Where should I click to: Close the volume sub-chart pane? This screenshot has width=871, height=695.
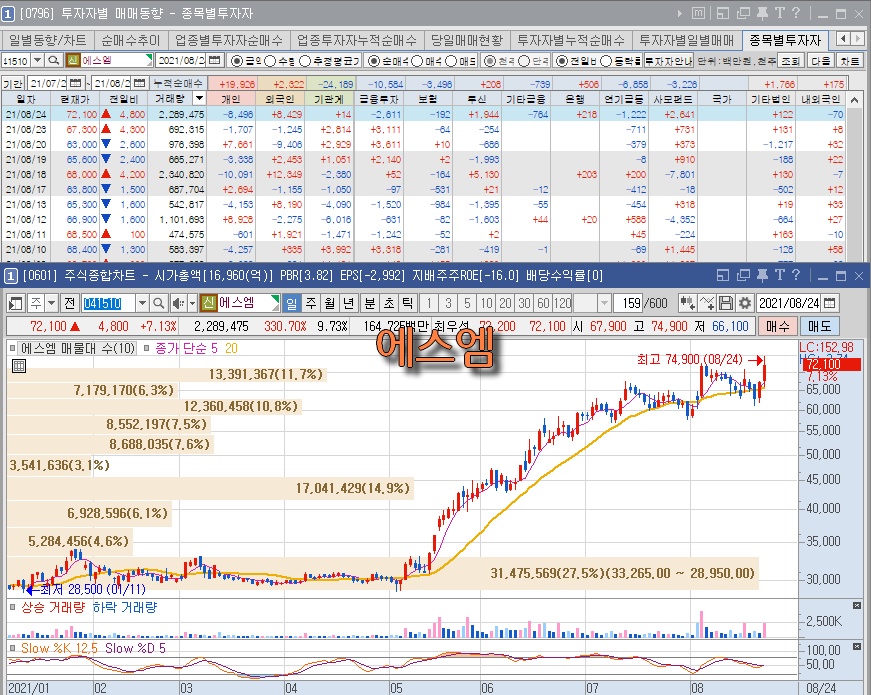[x=857, y=606]
